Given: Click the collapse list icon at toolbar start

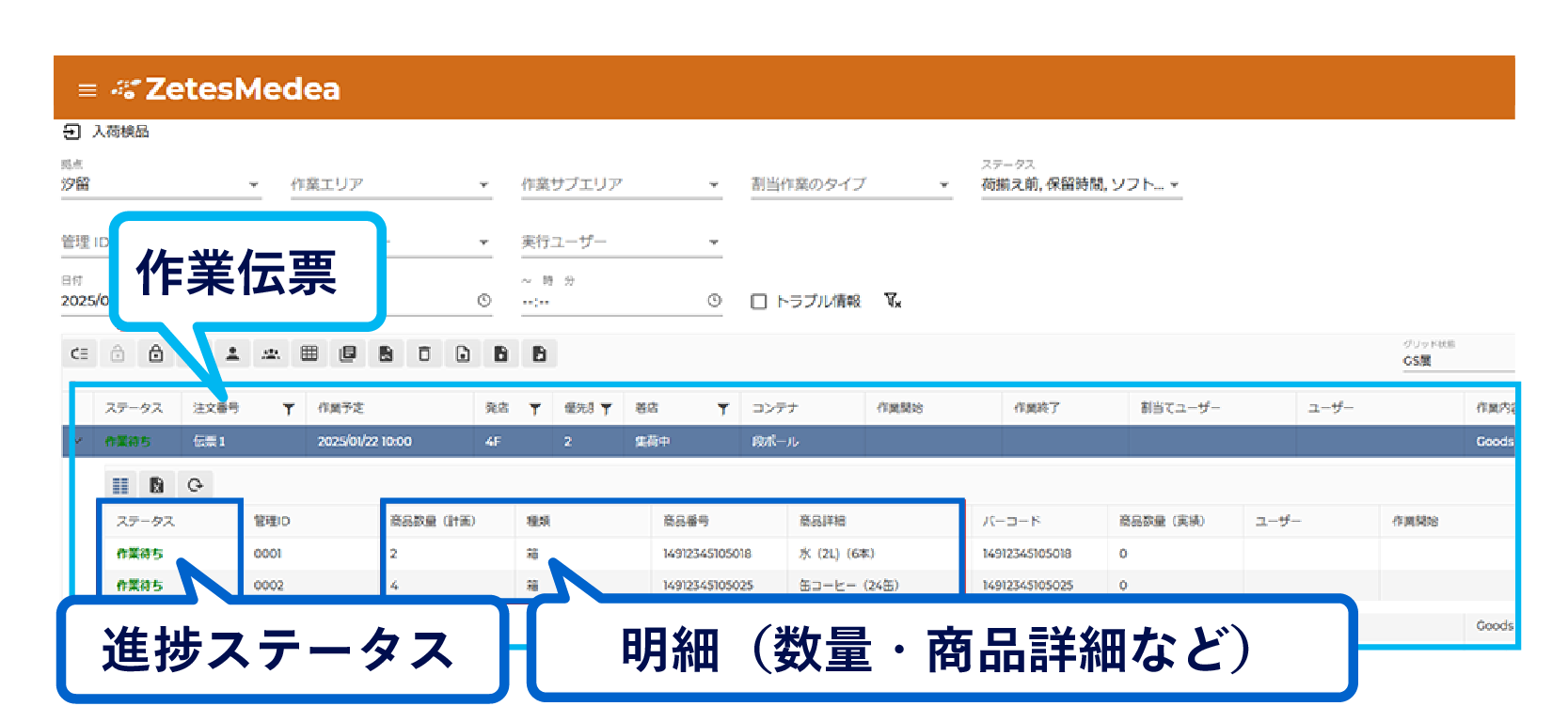Looking at the screenshot, I should pos(80,354).
